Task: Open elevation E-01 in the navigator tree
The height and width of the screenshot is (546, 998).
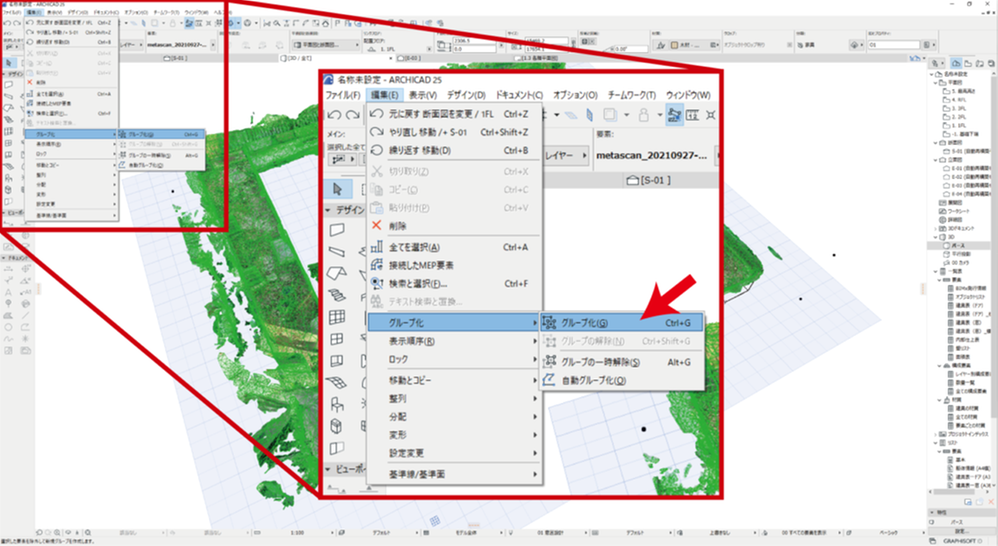Action: tap(966, 169)
